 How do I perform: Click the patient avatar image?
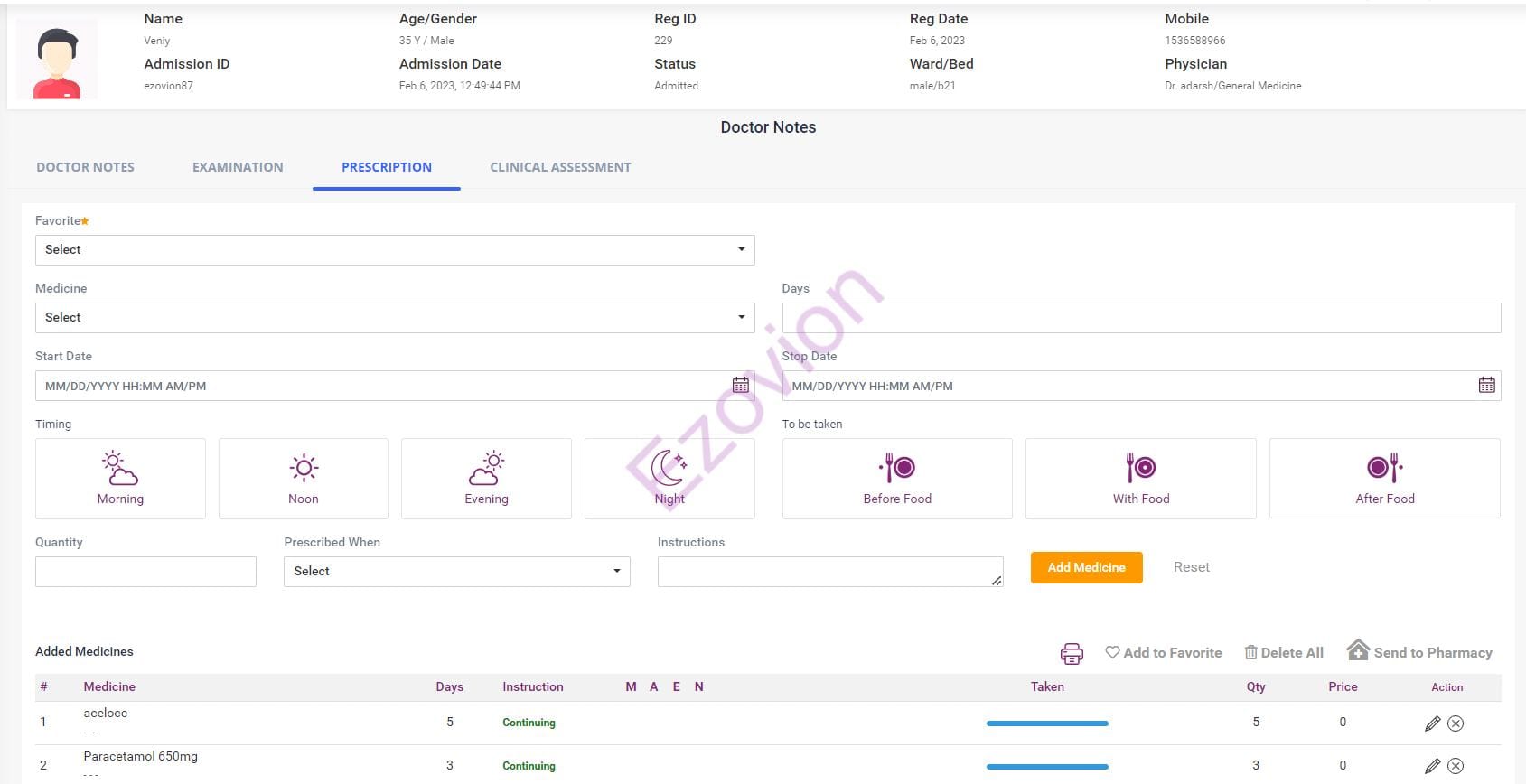[57, 62]
